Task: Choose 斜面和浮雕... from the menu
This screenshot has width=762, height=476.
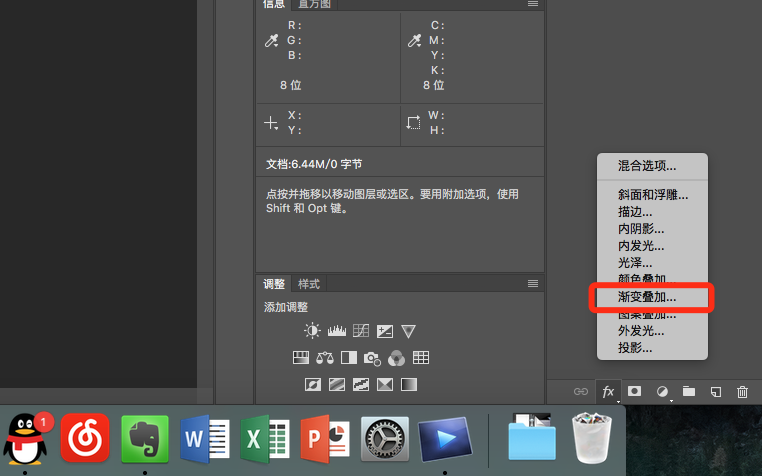Action: click(652, 195)
